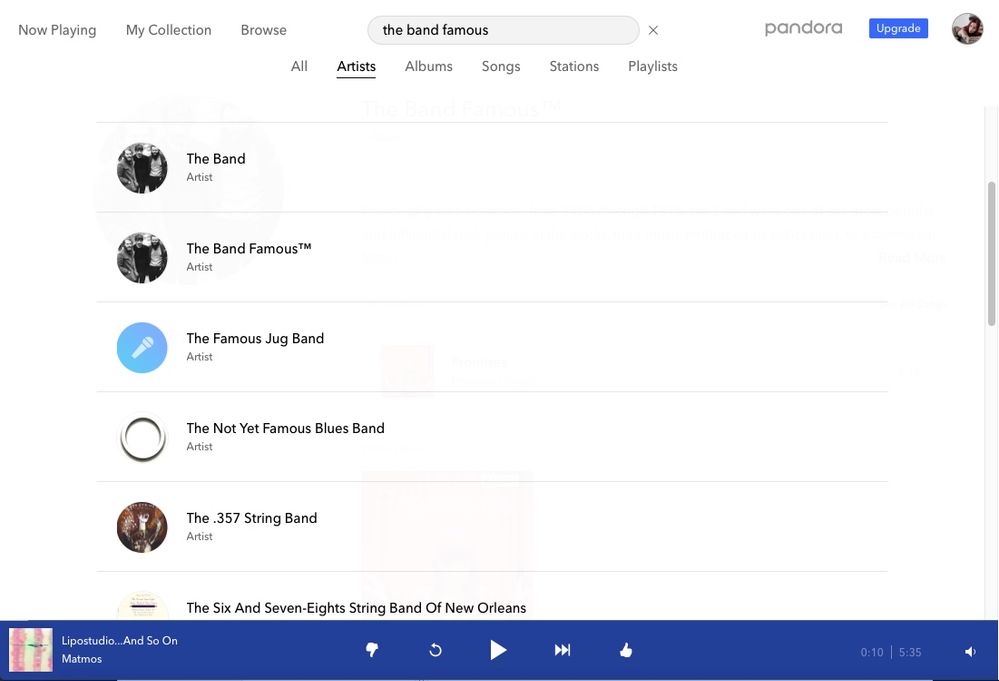Mute the volume speaker icon

pos(970,652)
